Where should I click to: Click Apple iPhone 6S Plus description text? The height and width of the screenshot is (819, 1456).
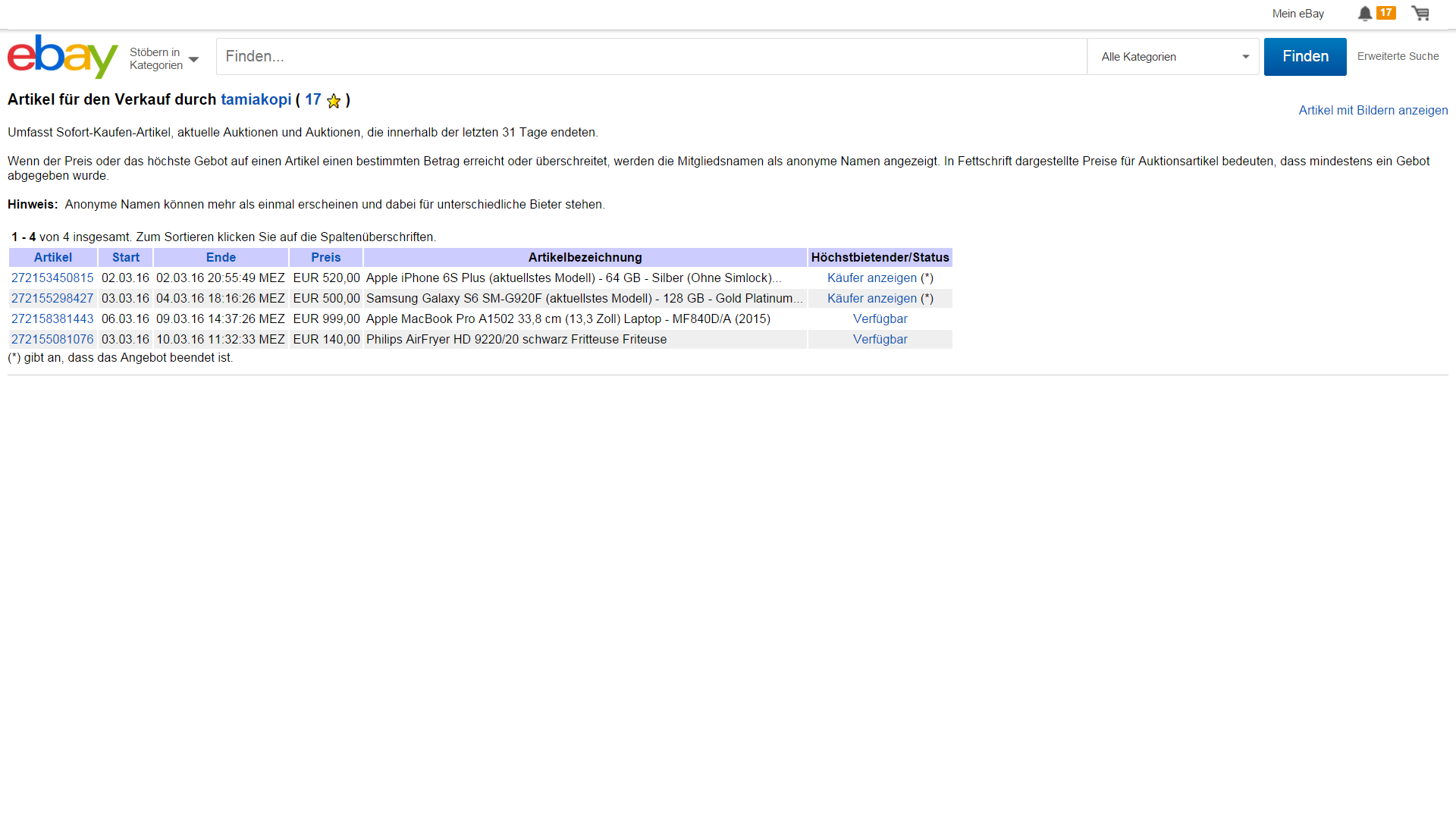[573, 278]
